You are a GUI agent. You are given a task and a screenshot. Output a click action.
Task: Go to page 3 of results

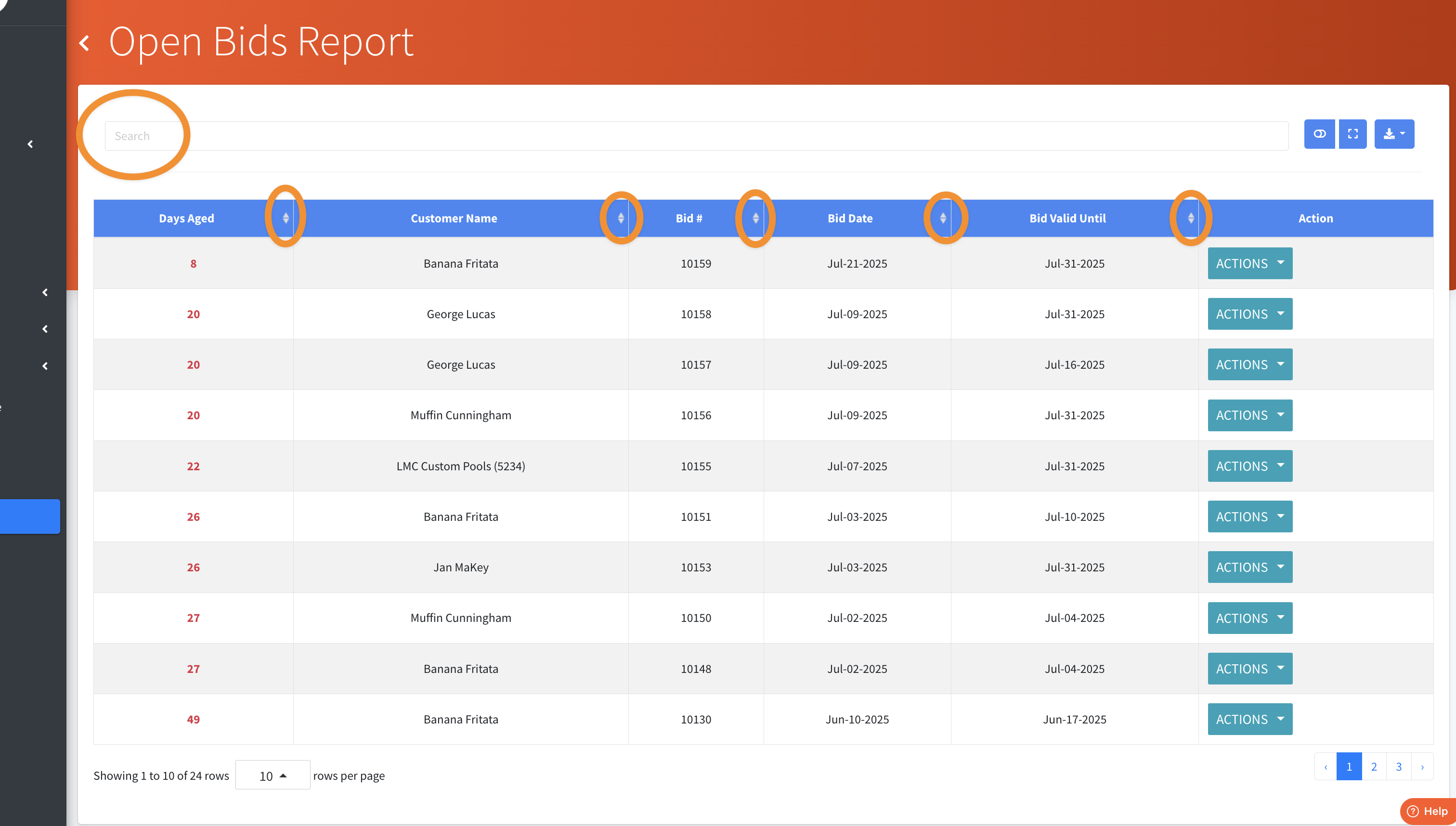coord(1399,766)
